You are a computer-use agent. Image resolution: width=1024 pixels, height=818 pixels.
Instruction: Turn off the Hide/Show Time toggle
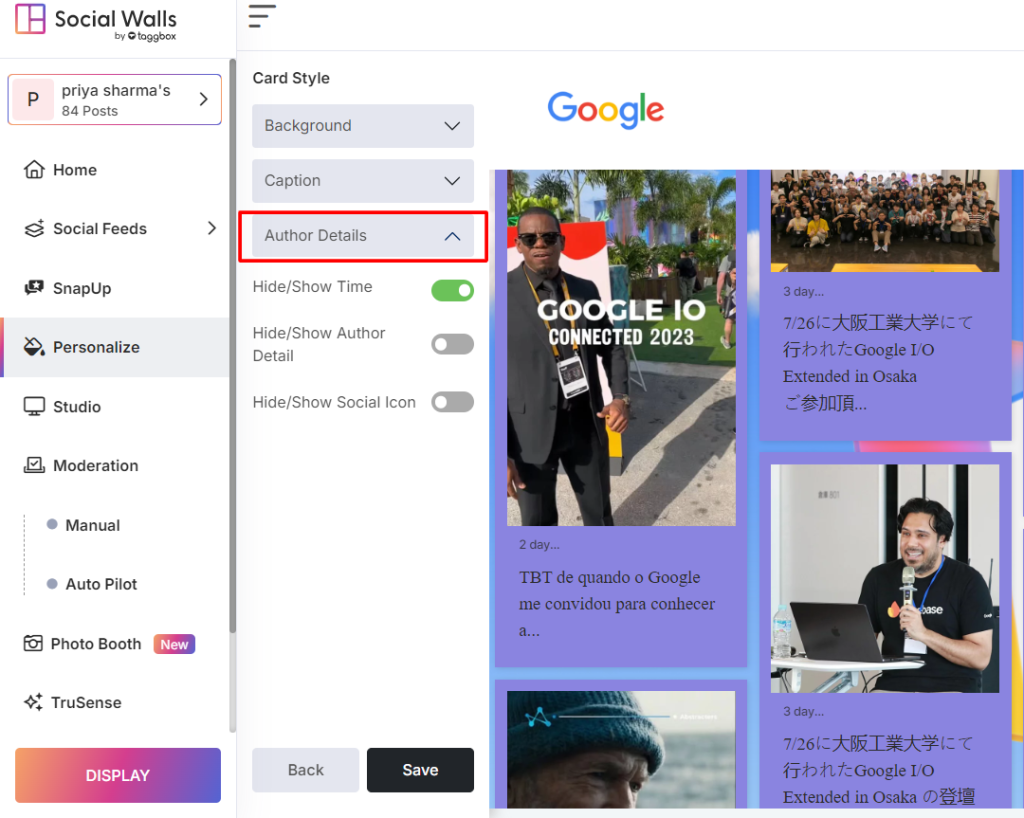[x=452, y=290]
